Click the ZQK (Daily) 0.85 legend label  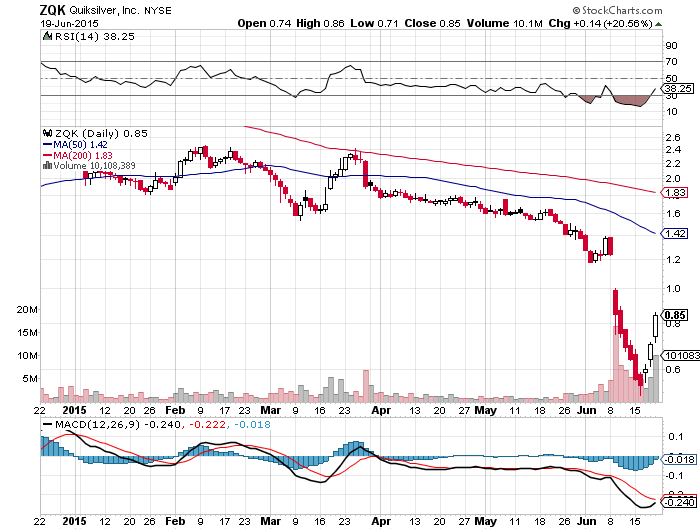point(101,133)
